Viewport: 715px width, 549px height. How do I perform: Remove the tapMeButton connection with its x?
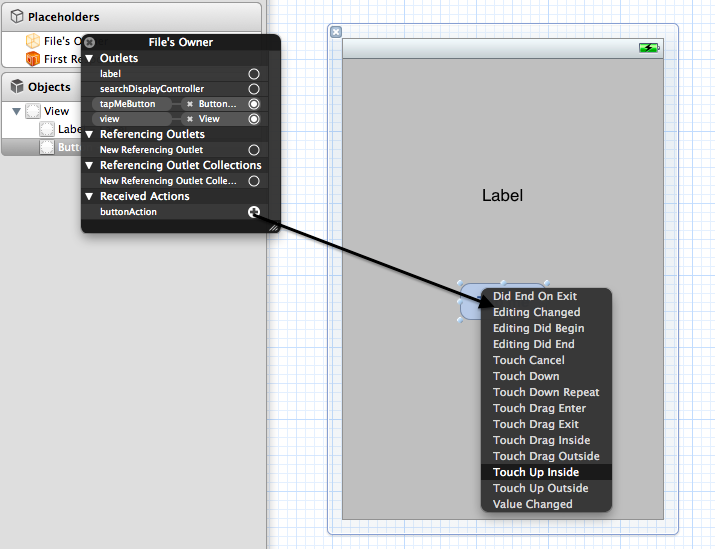[190, 104]
